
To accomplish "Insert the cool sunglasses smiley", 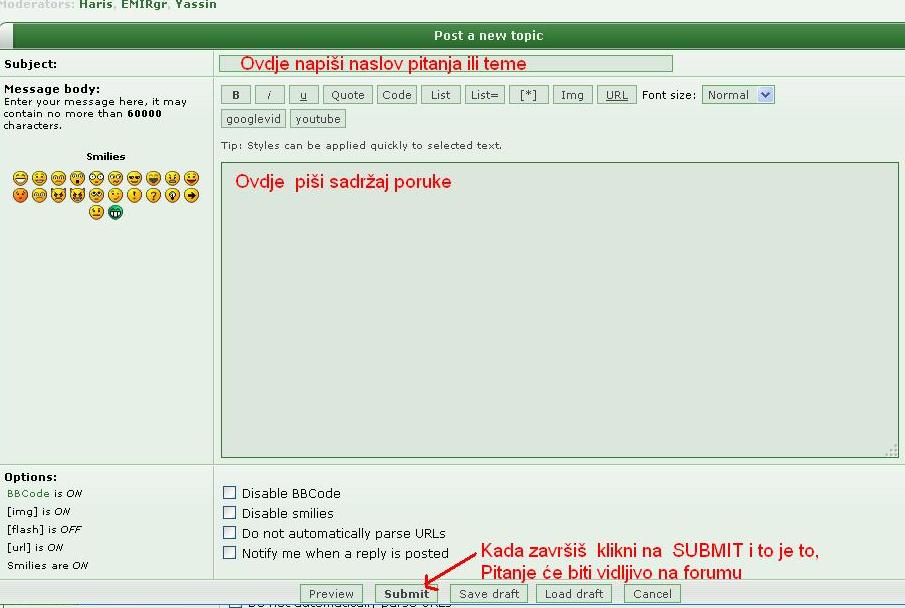I will 134,178.
